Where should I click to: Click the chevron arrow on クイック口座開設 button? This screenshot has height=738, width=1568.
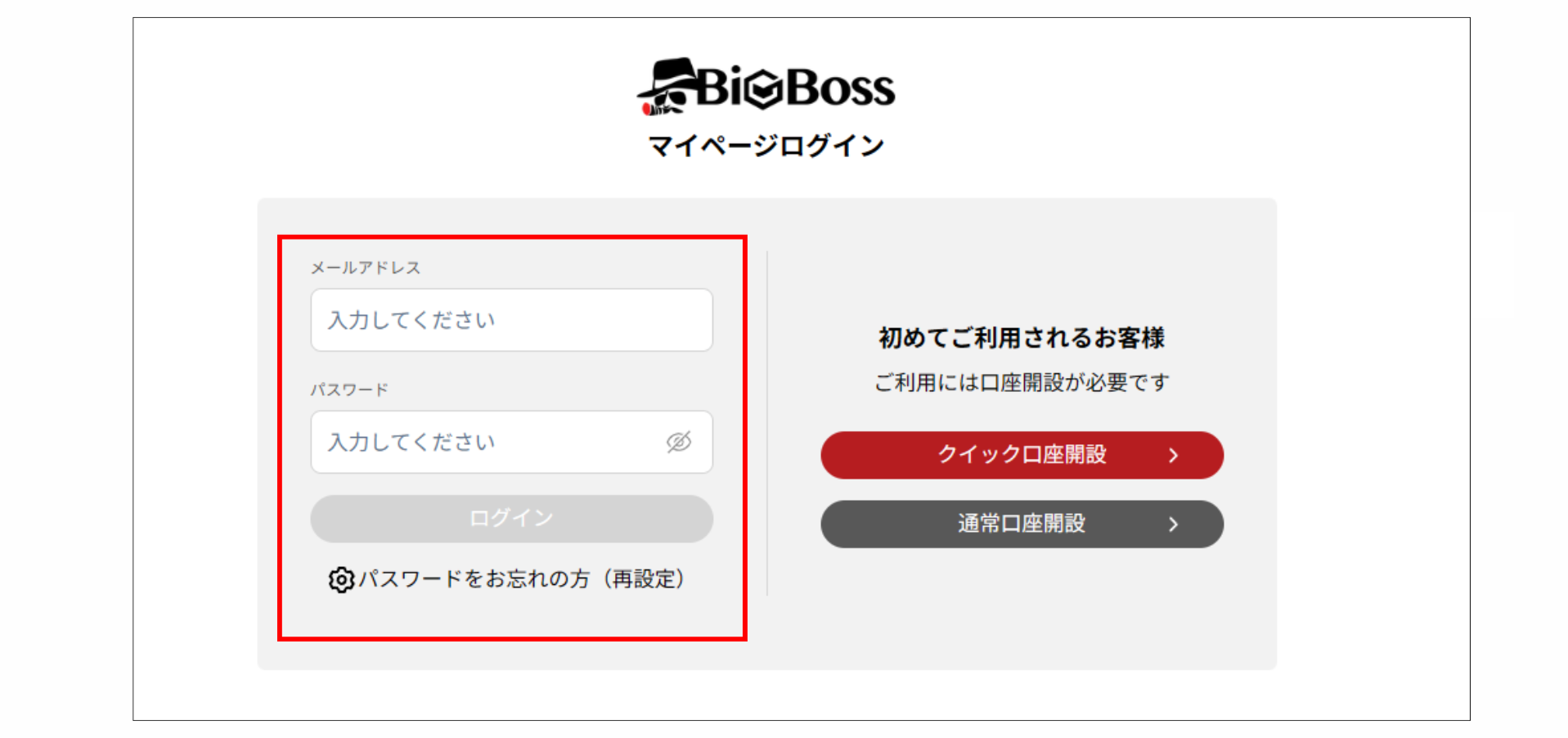pos(1175,456)
